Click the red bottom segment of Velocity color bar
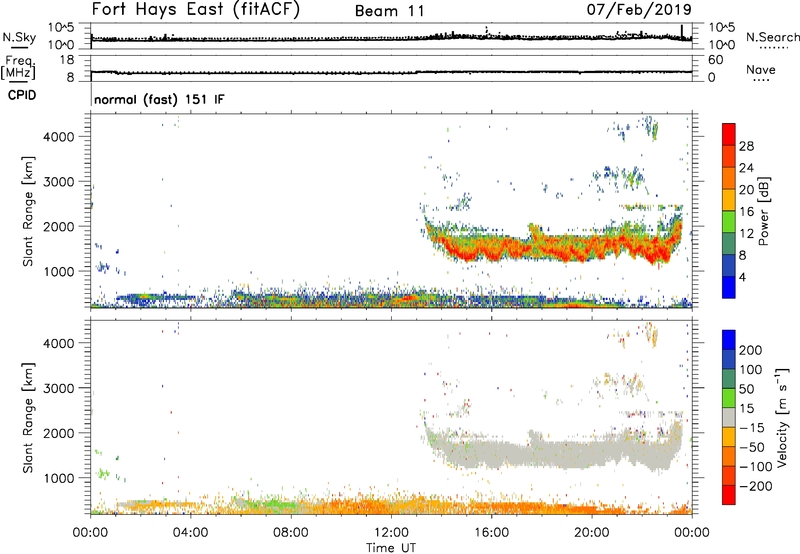Screen dimensions: 800x554 729,495
